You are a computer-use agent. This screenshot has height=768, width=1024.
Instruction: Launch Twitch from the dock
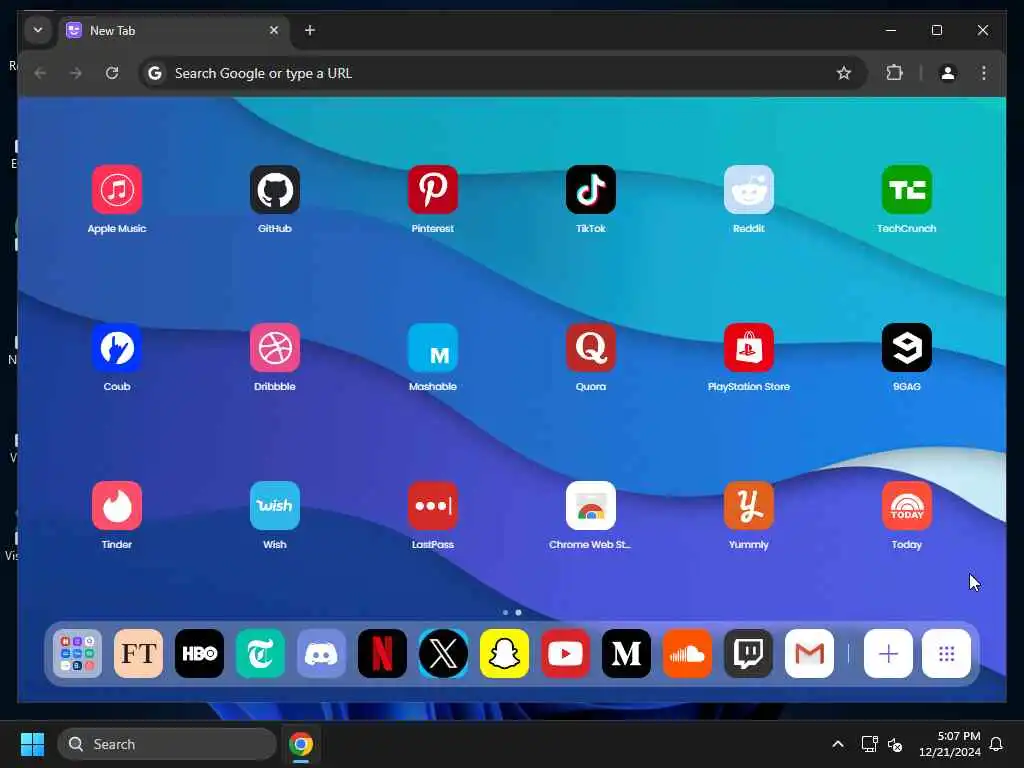coord(748,654)
